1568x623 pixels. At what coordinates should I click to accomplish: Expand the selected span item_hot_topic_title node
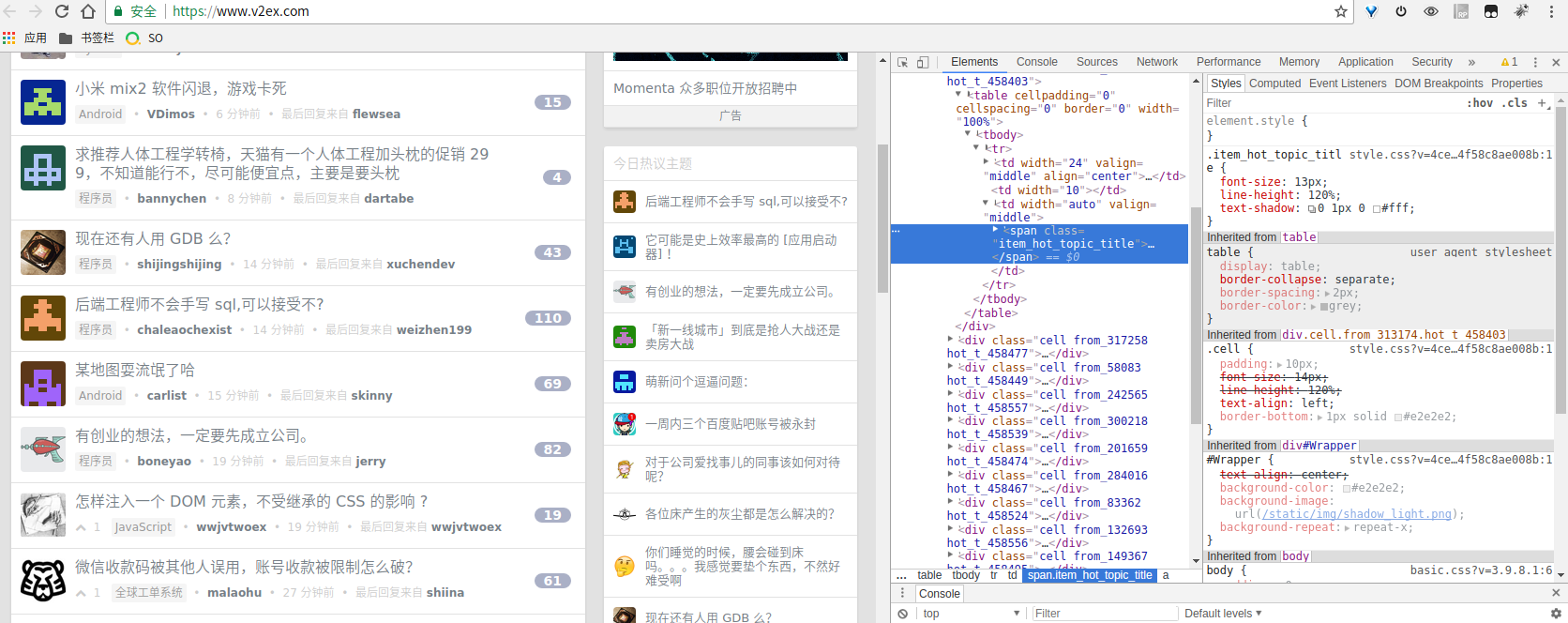coord(995,230)
